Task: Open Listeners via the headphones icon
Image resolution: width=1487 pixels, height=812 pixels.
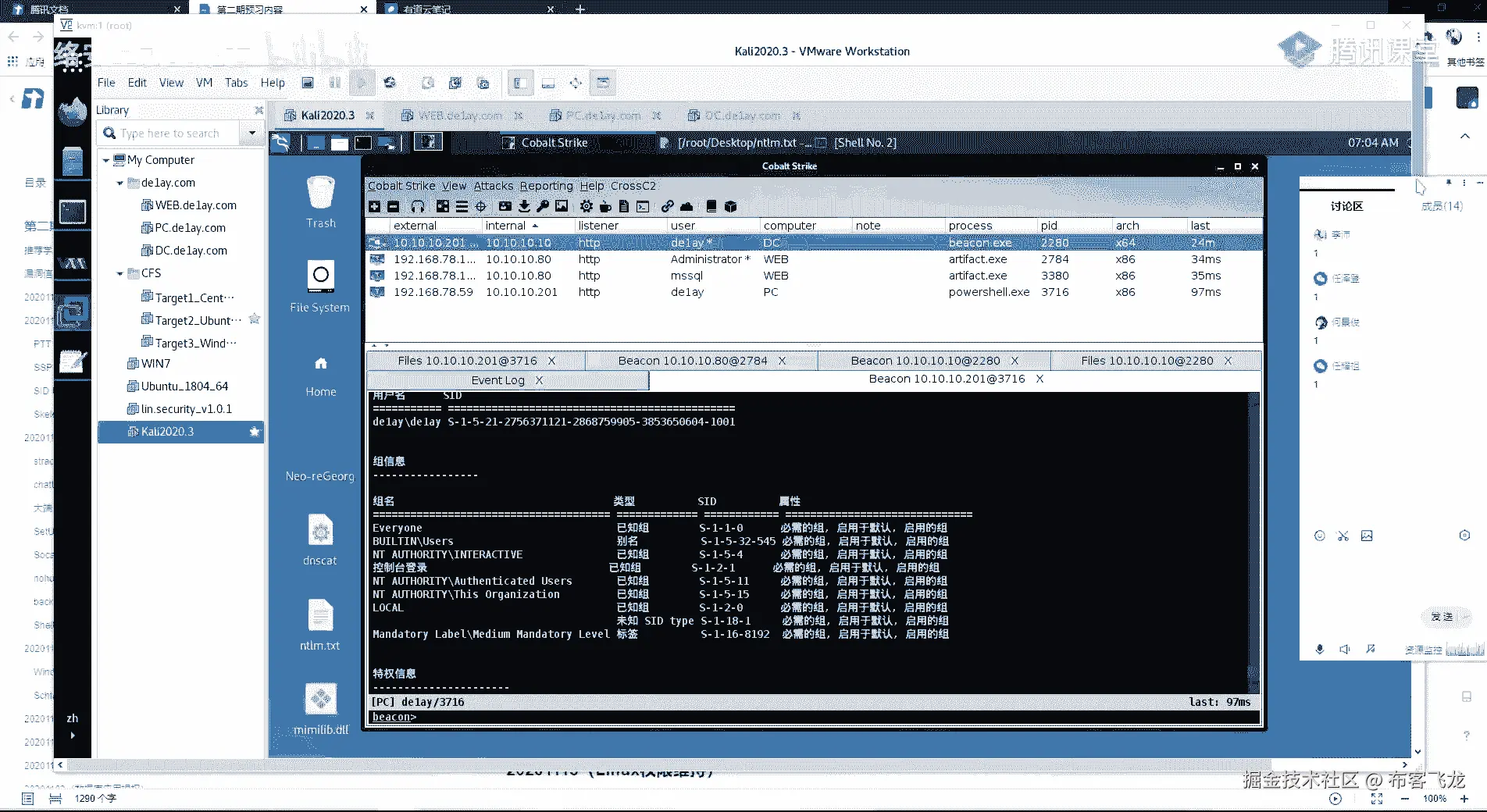Action: (418, 206)
